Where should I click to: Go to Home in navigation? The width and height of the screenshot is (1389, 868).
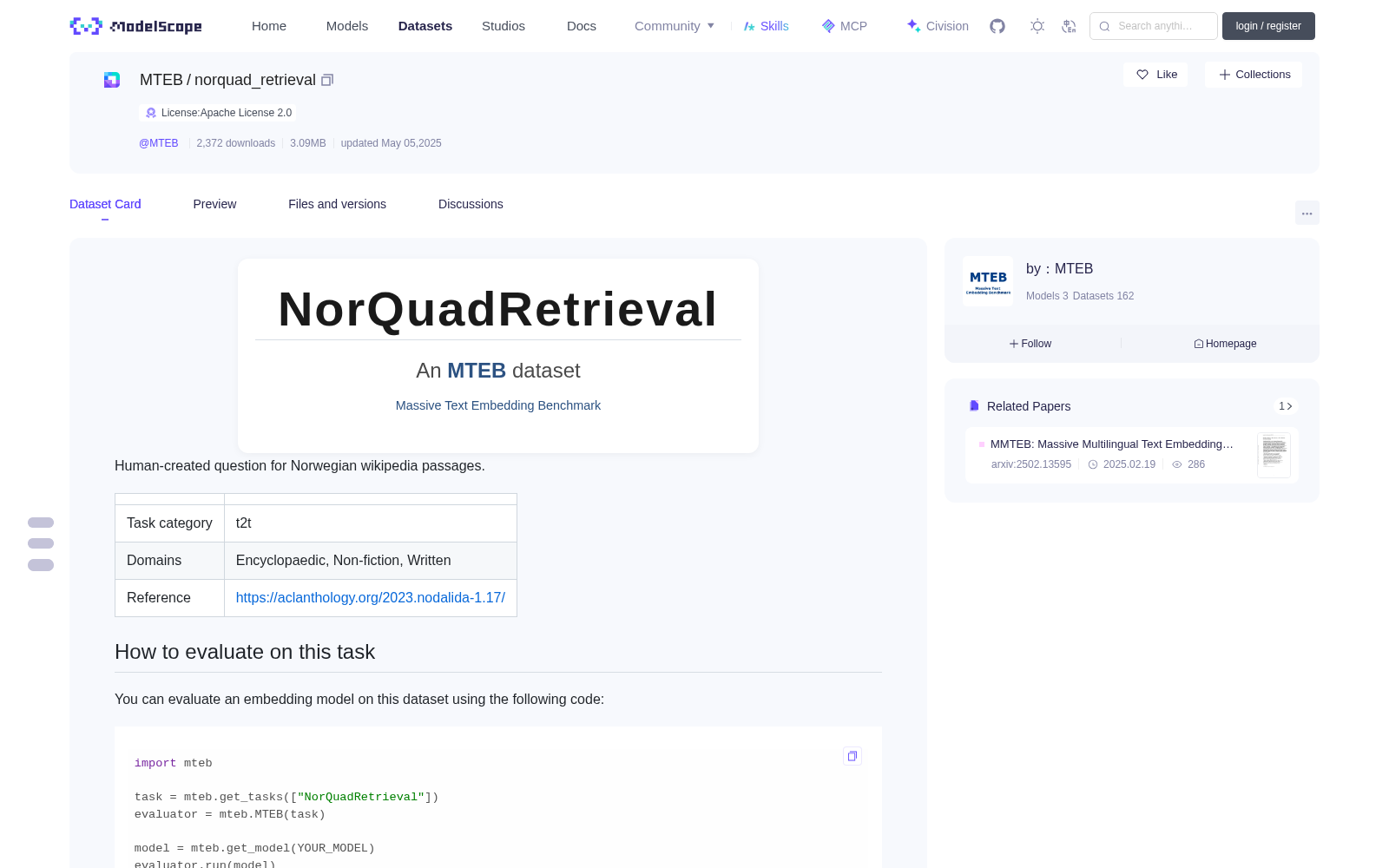pyautogui.click(x=269, y=26)
